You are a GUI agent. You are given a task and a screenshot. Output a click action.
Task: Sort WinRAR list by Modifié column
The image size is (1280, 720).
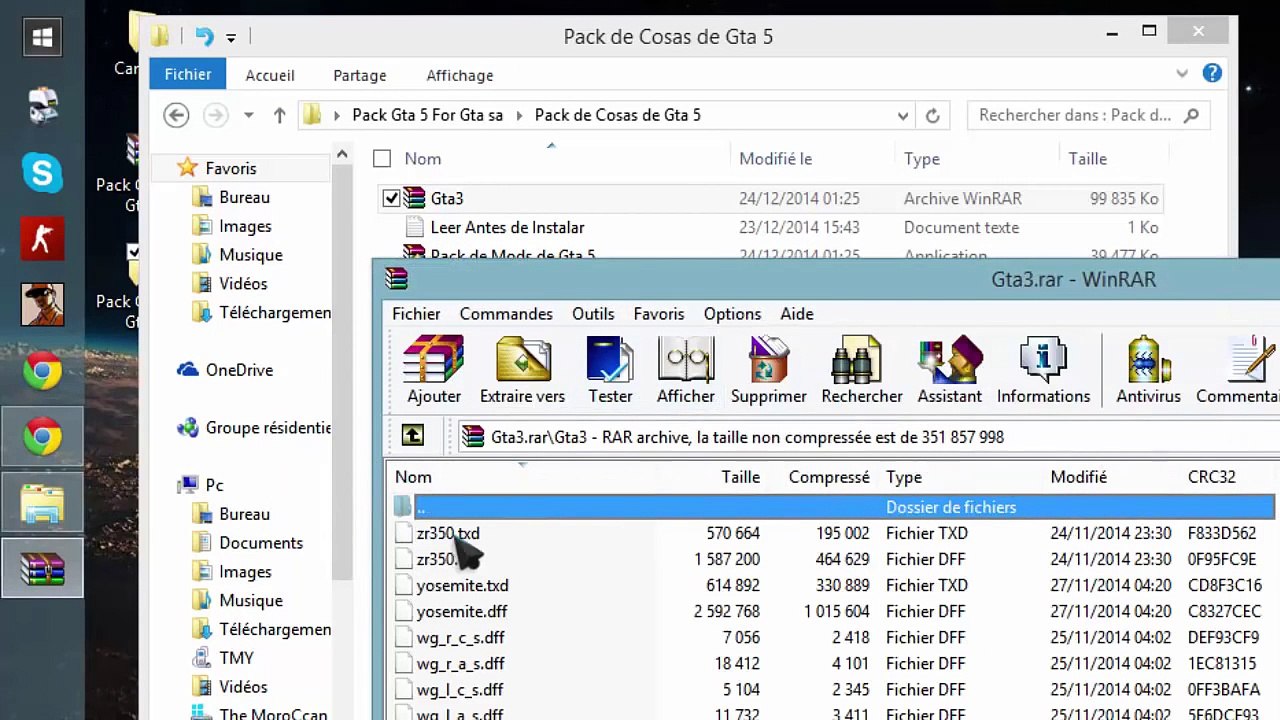[x=1078, y=477]
